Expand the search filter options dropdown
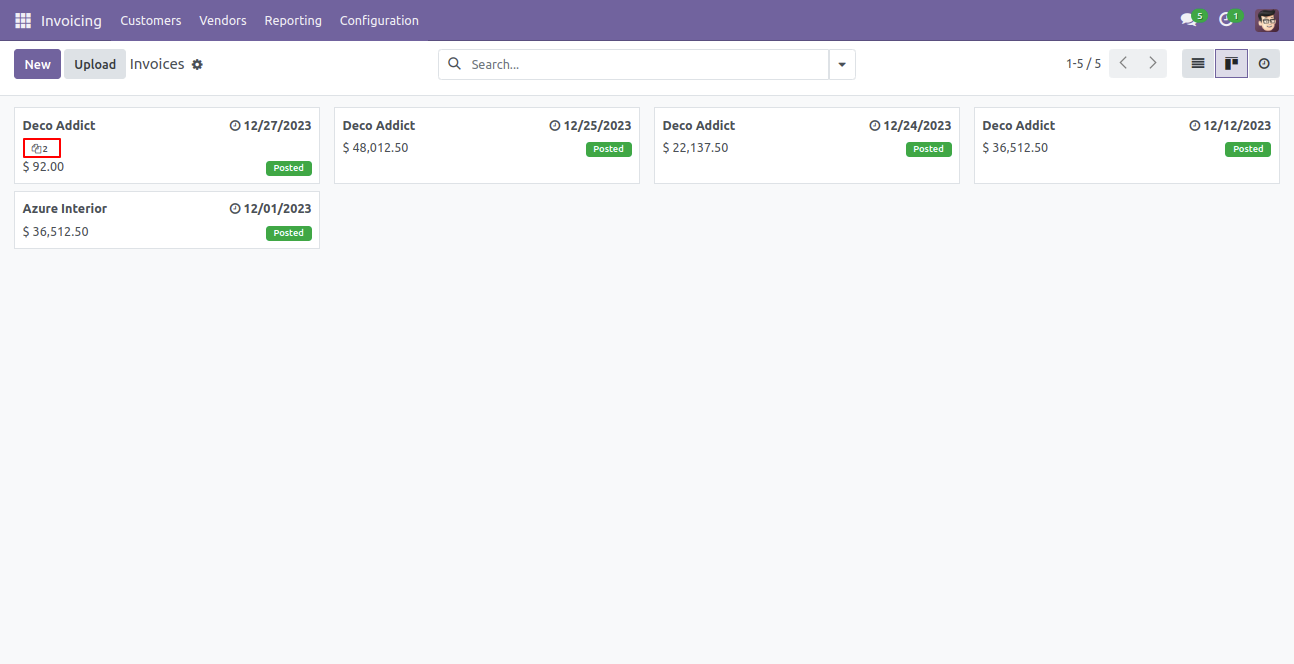This screenshot has width=1294, height=664. tap(842, 64)
